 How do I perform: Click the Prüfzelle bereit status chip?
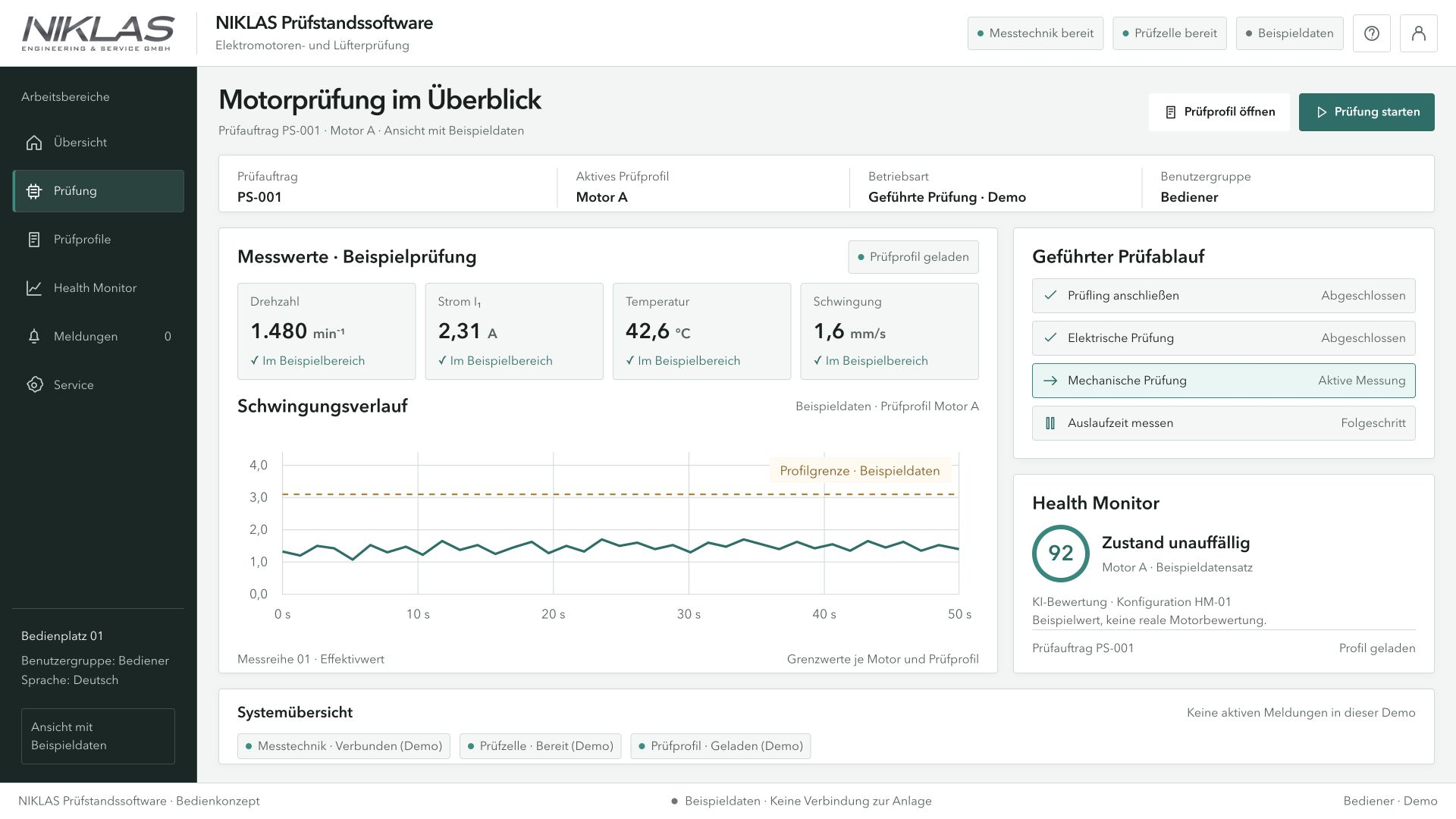pyautogui.click(x=1169, y=33)
